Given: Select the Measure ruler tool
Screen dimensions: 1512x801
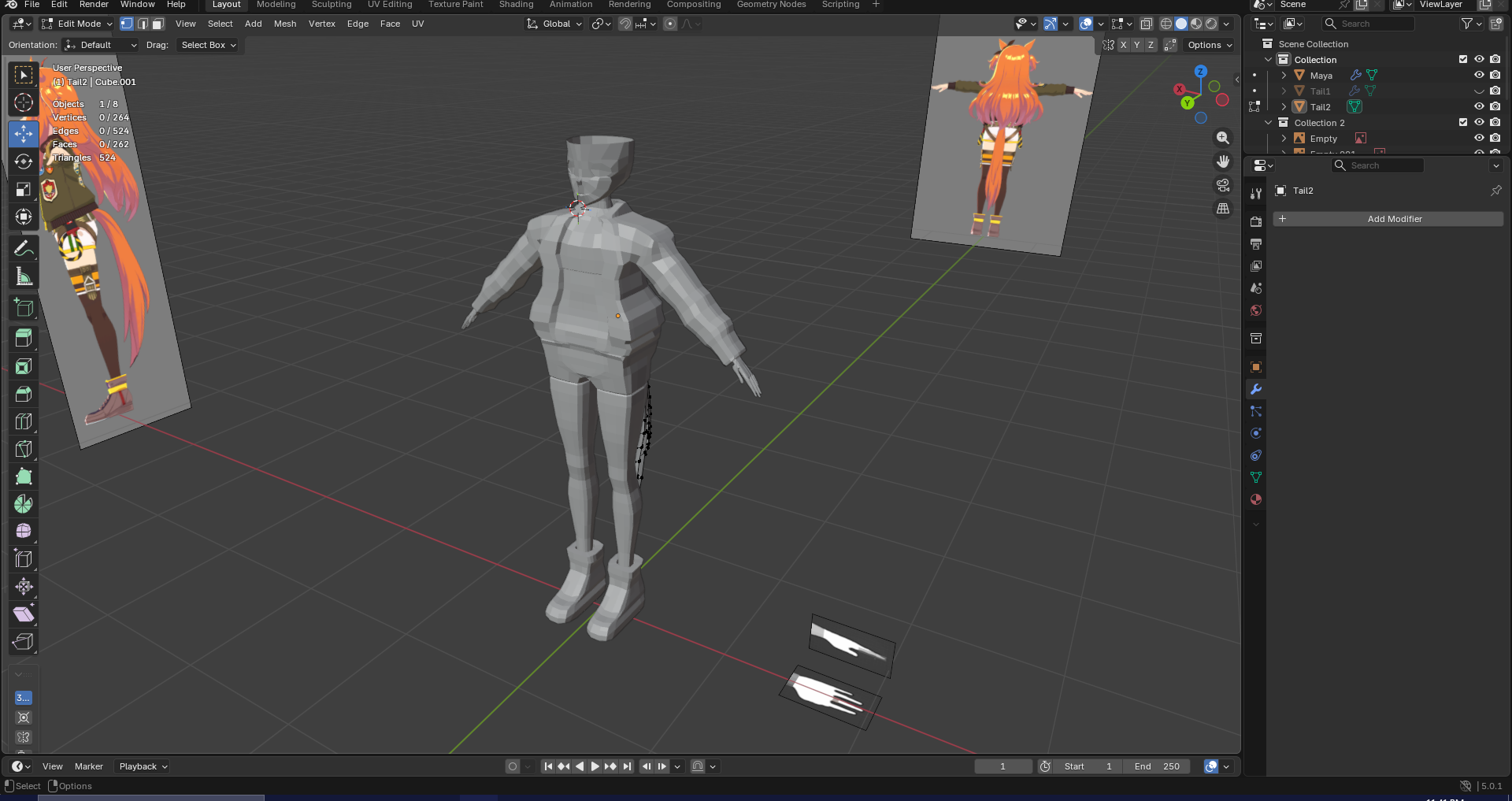Looking at the screenshot, I should [24, 276].
